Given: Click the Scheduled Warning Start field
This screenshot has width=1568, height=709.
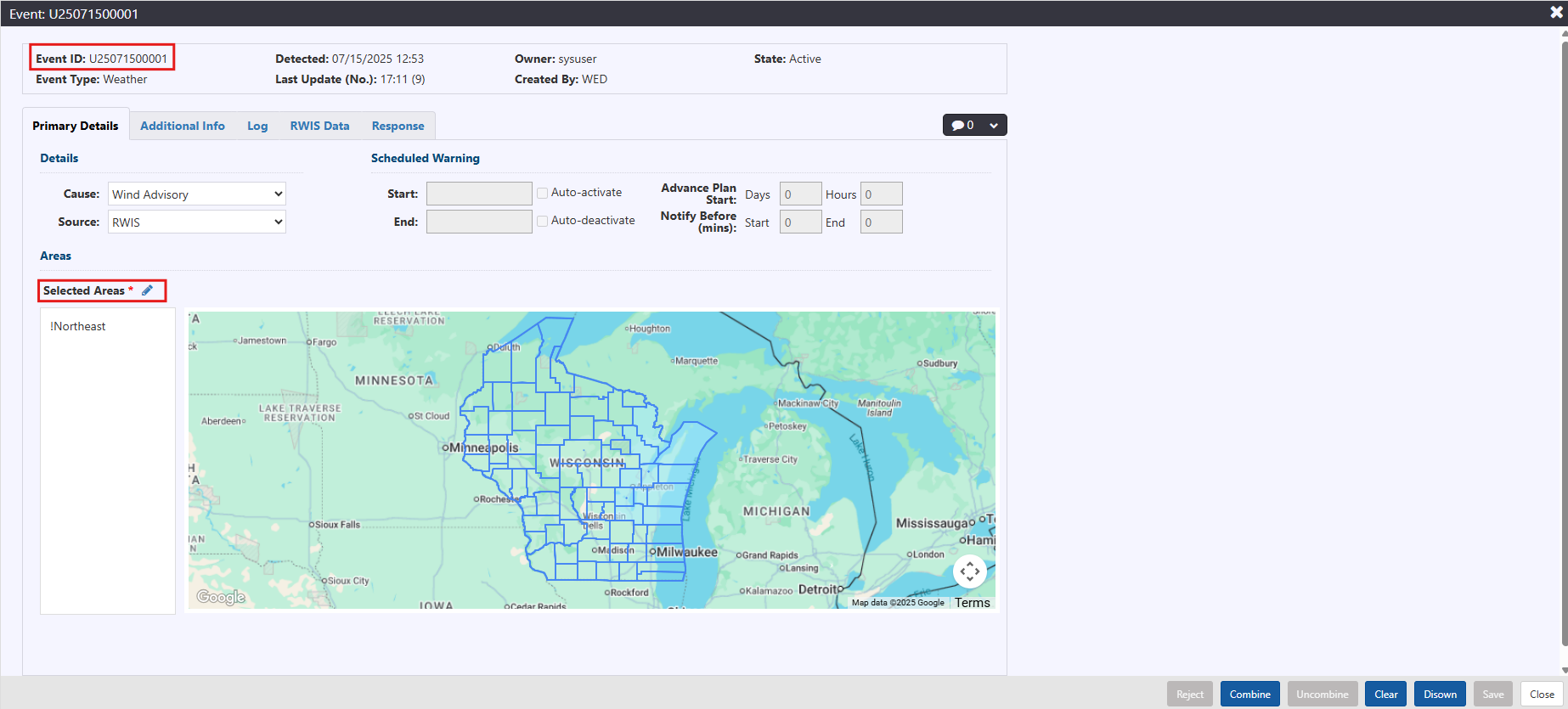Looking at the screenshot, I should pyautogui.click(x=478, y=194).
